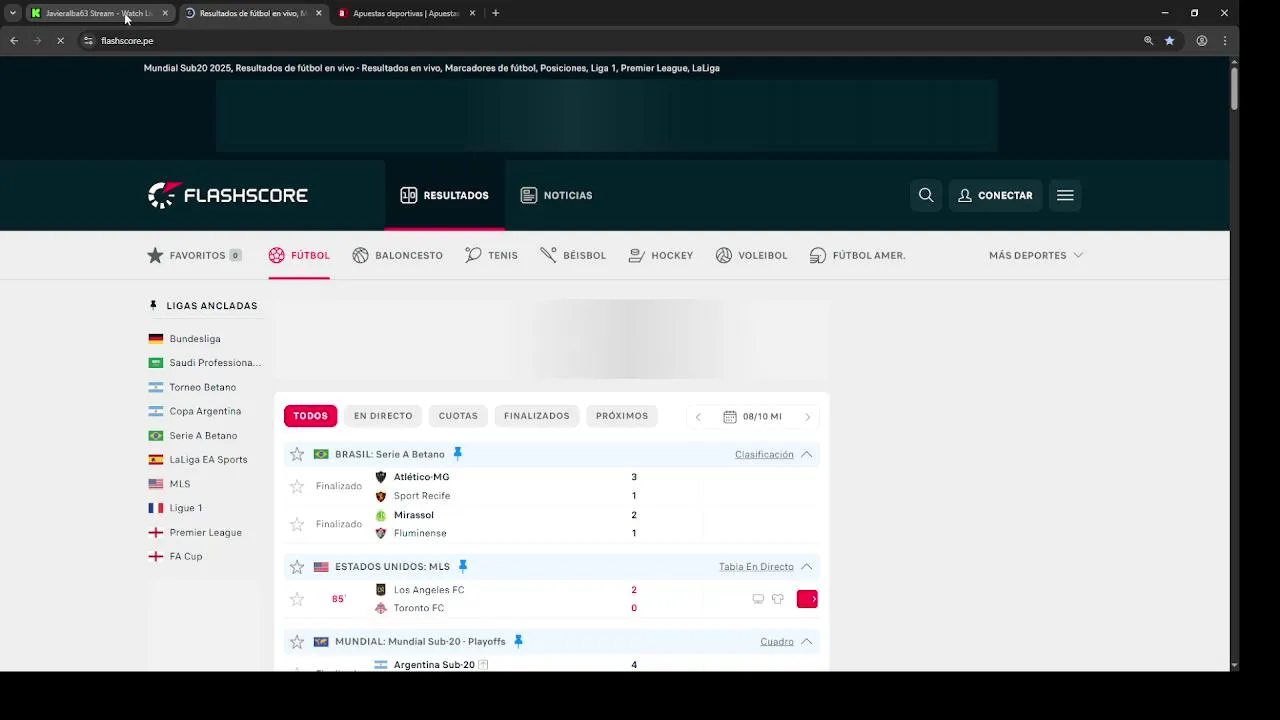Image resolution: width=1280 pixels, height=720 pixels.
Task: Click the Flashscore logo
Action: pyautogui.click(x=228, y=195)
